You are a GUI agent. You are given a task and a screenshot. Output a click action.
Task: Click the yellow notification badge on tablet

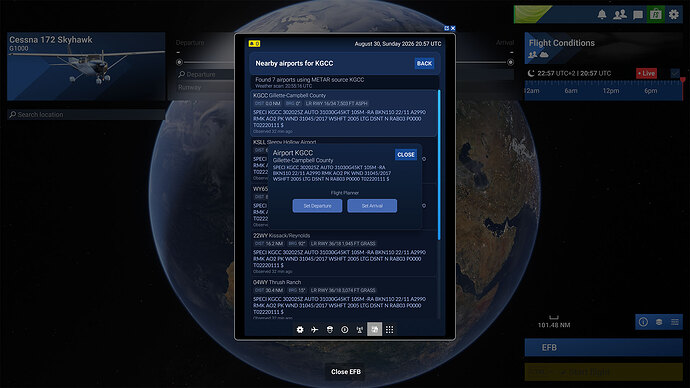[254, 44]
